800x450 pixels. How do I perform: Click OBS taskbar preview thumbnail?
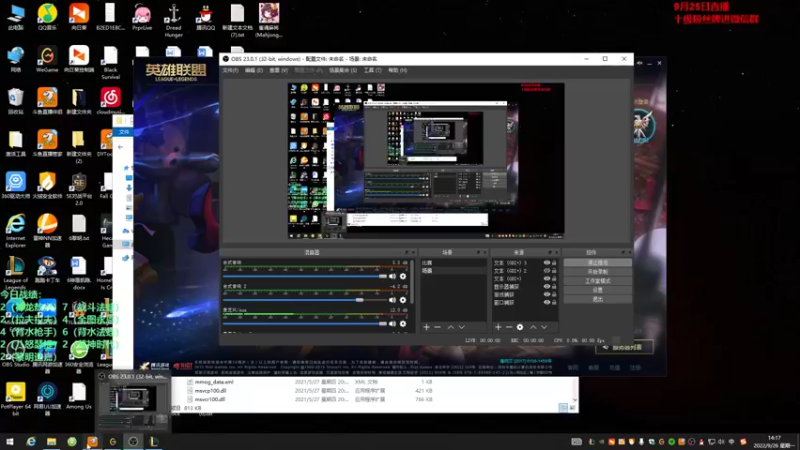132,402
